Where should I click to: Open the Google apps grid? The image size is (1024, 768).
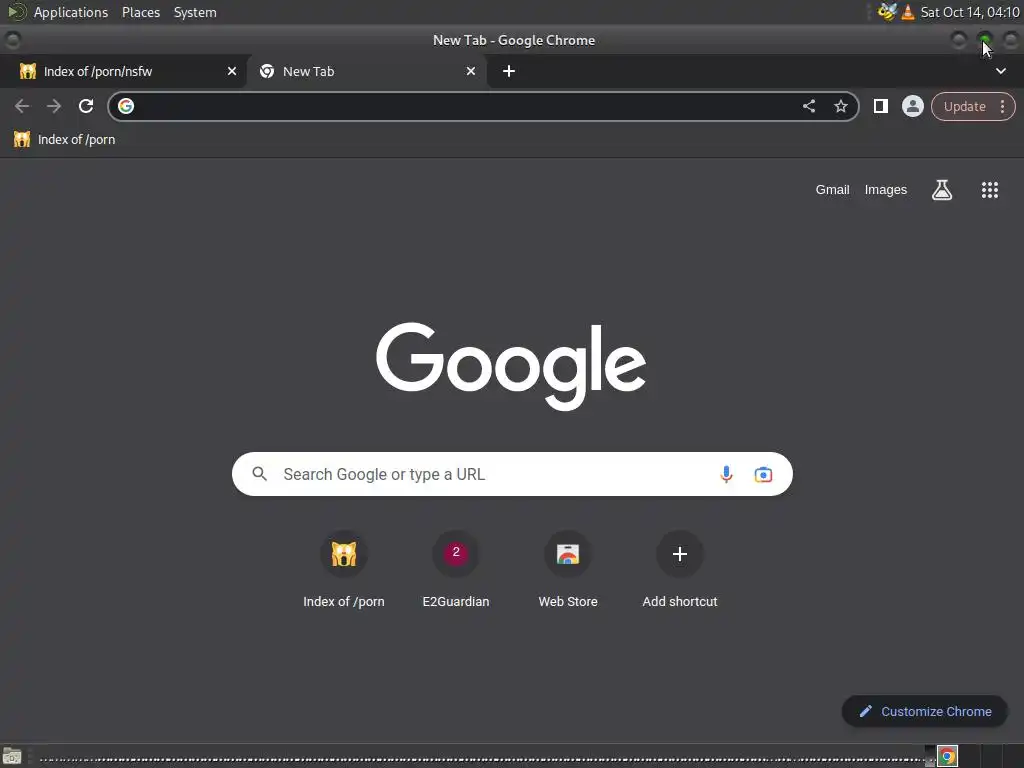[989, 190]
